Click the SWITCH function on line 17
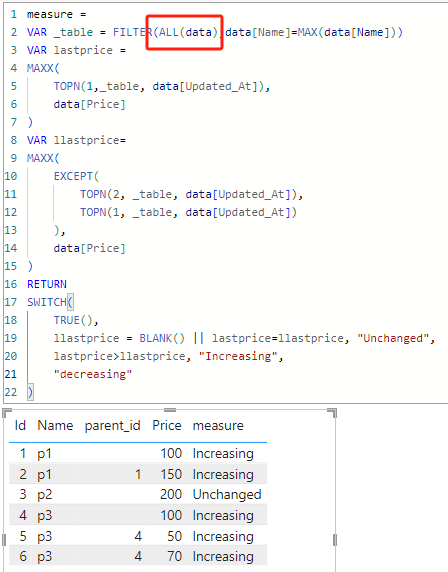Image resolution: width=448 pixels, height=572 pixels. [47, 302]
